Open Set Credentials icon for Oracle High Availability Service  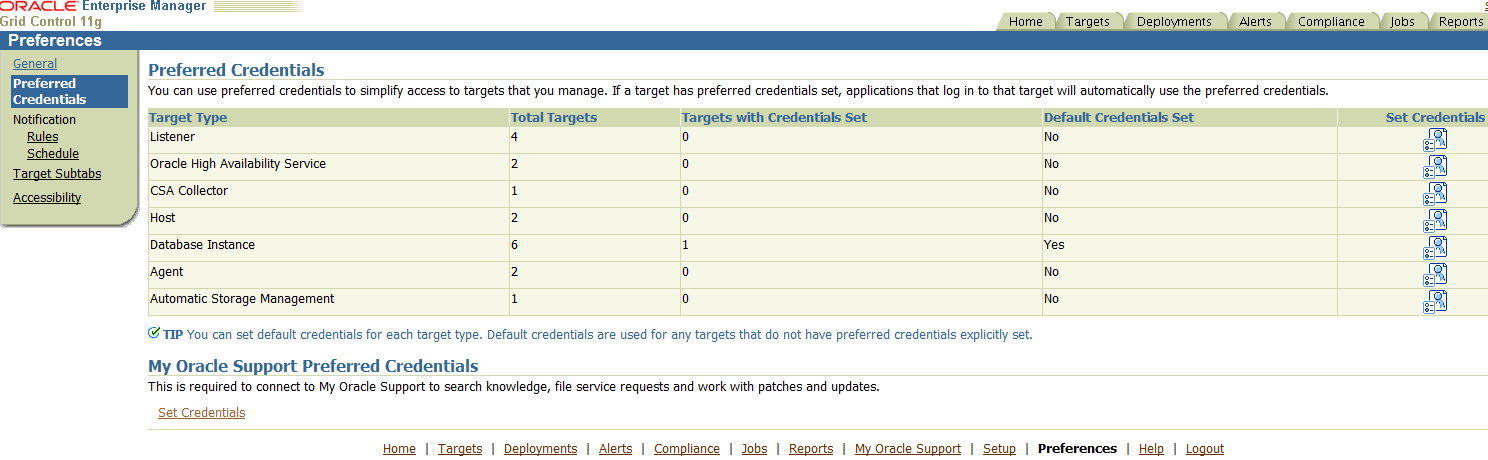point(1436,167)
